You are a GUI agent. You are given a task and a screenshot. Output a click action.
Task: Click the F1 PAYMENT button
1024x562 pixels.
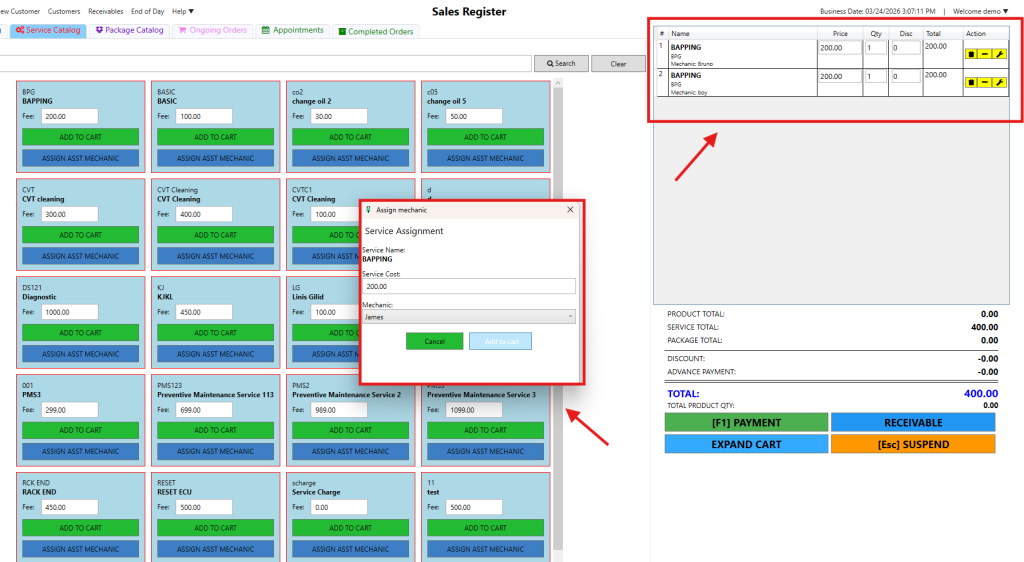click(746, 423)
